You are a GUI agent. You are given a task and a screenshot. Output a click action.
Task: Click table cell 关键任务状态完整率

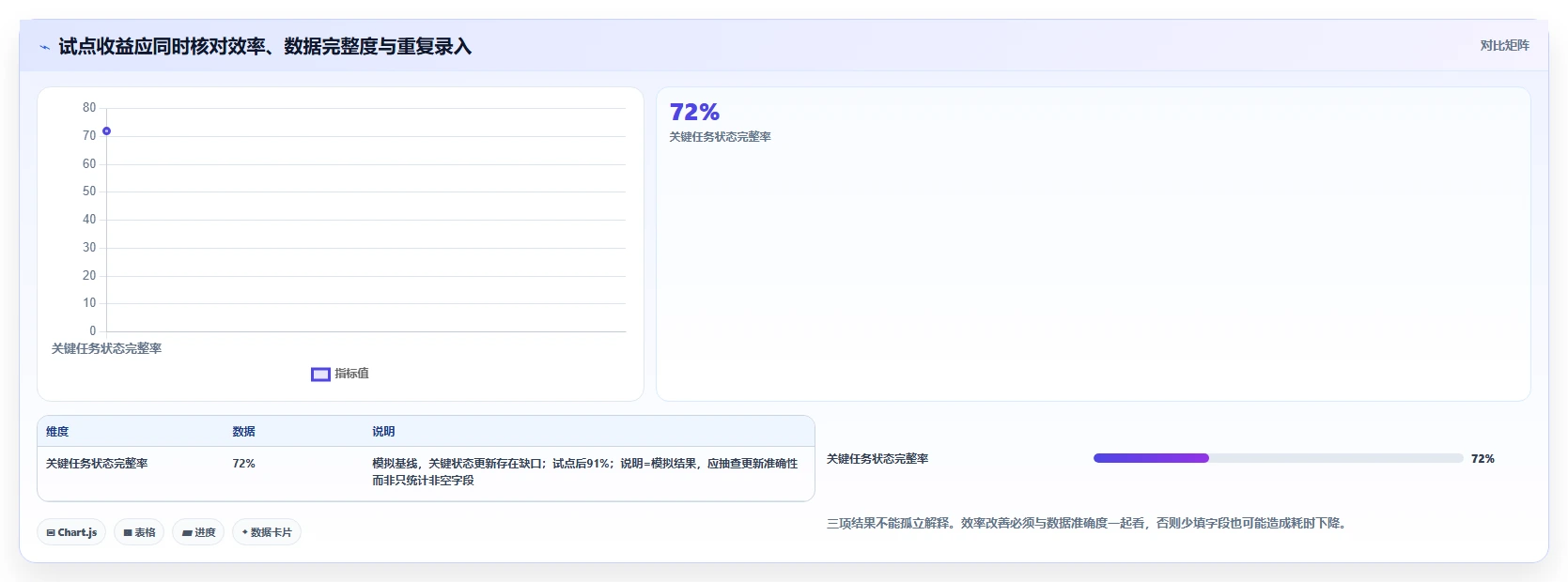(x=97, y=464)
